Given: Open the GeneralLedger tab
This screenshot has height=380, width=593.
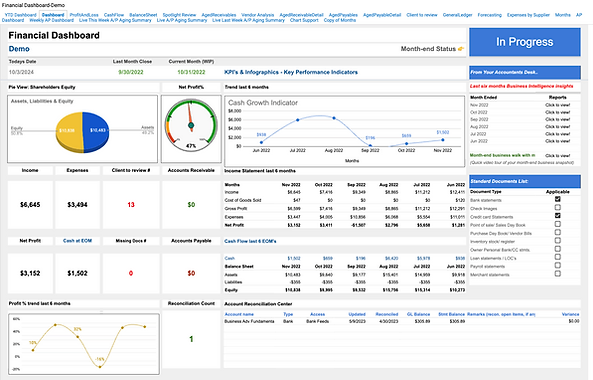Looking at the screenshot, I should pyautogui.click(x=457, y=15).
